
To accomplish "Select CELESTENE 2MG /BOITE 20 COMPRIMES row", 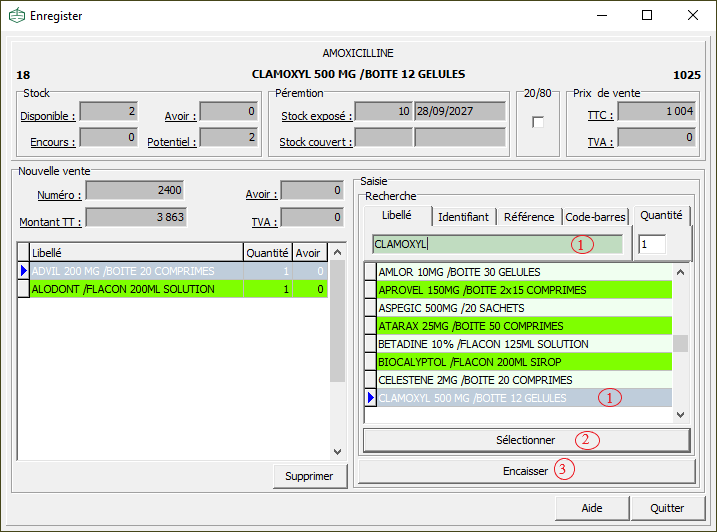I will [524, 380].
